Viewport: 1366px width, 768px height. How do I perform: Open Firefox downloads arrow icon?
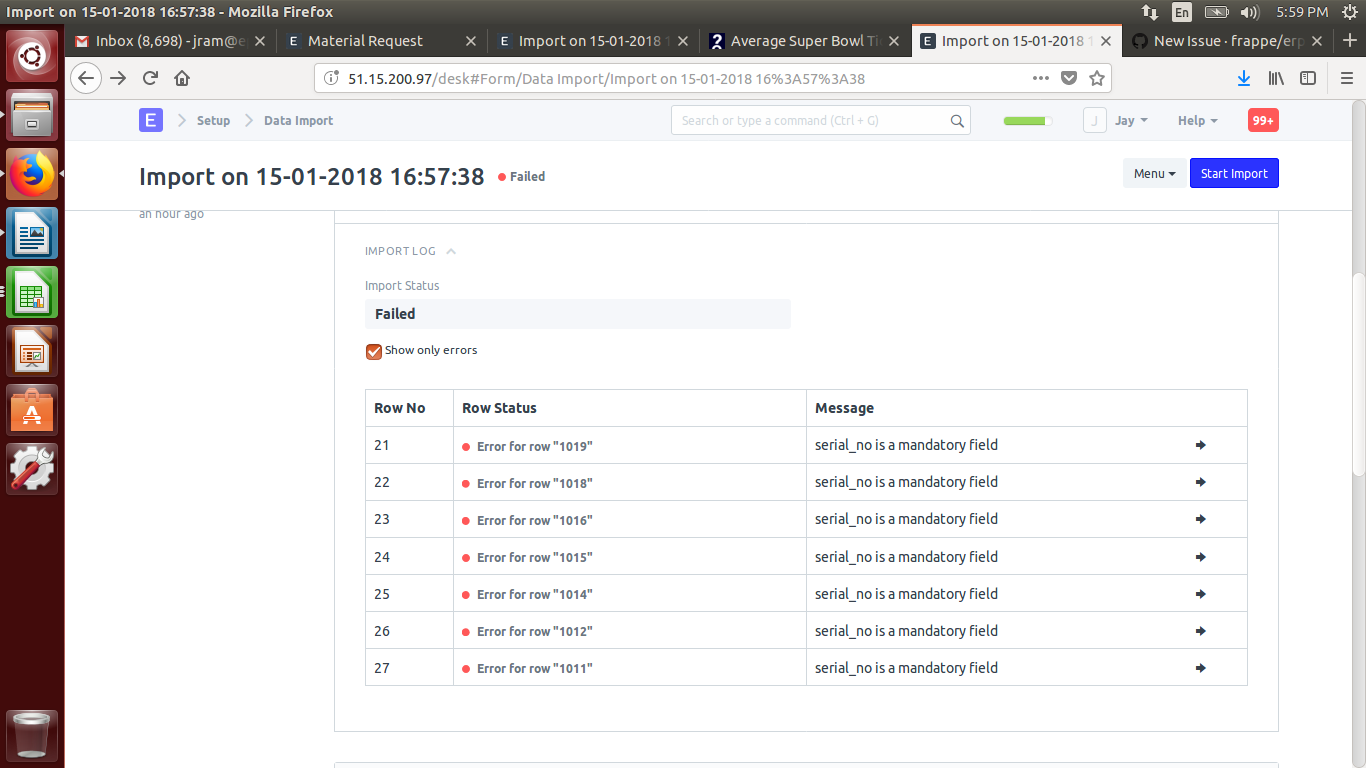coord(1244,78)
